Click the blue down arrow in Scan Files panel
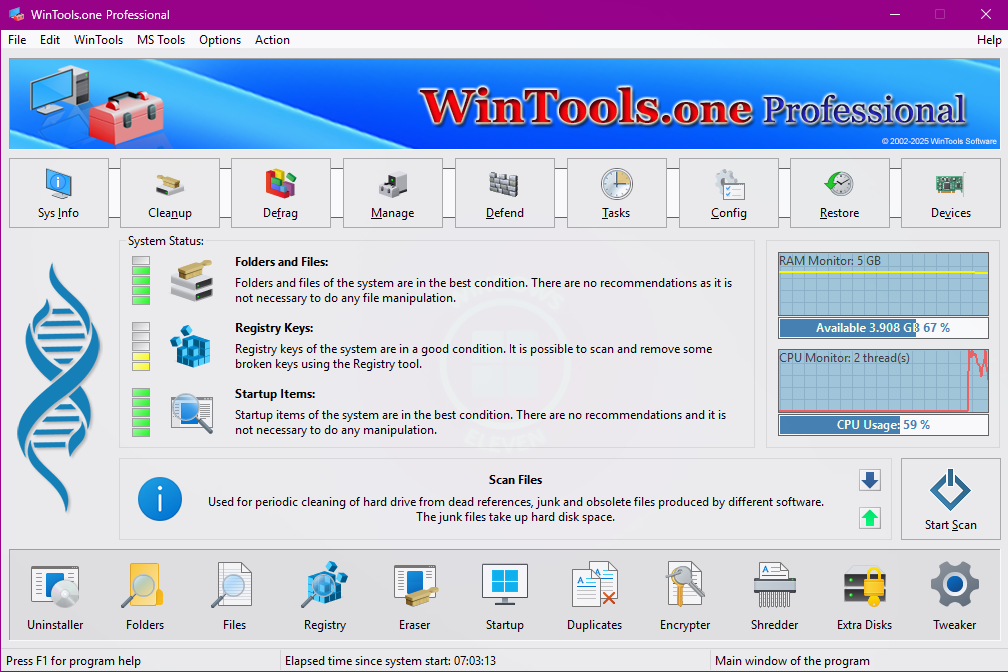 coord(870,480)
